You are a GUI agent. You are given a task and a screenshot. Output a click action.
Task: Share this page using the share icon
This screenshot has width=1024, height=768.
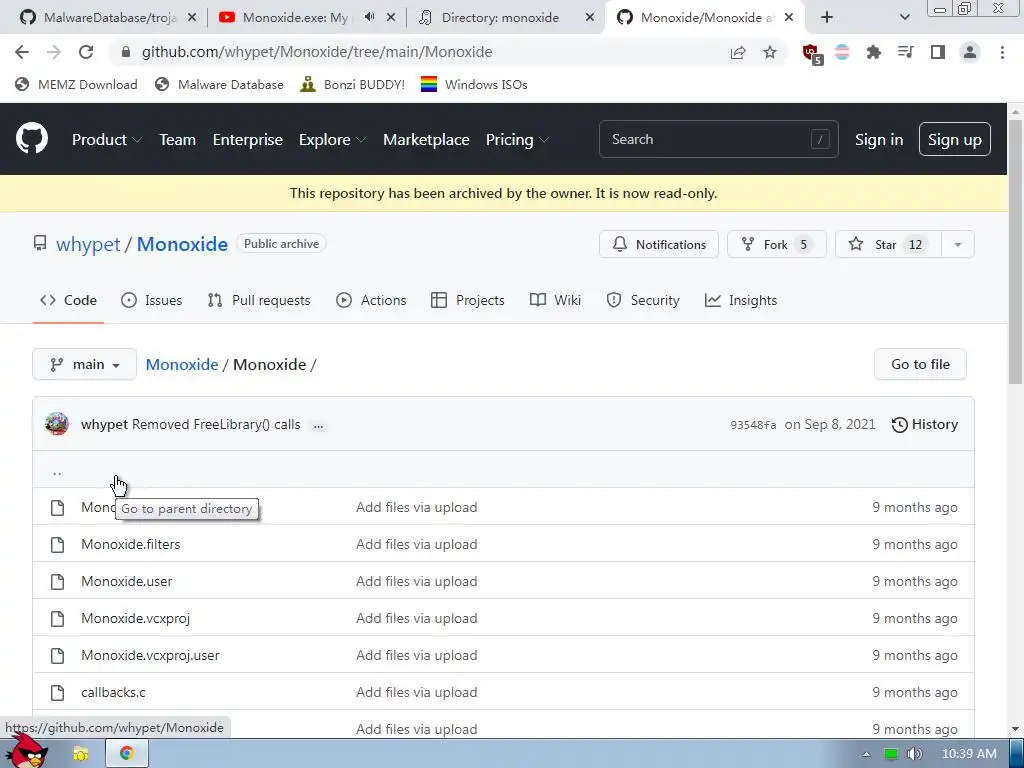tap(738, 52)
